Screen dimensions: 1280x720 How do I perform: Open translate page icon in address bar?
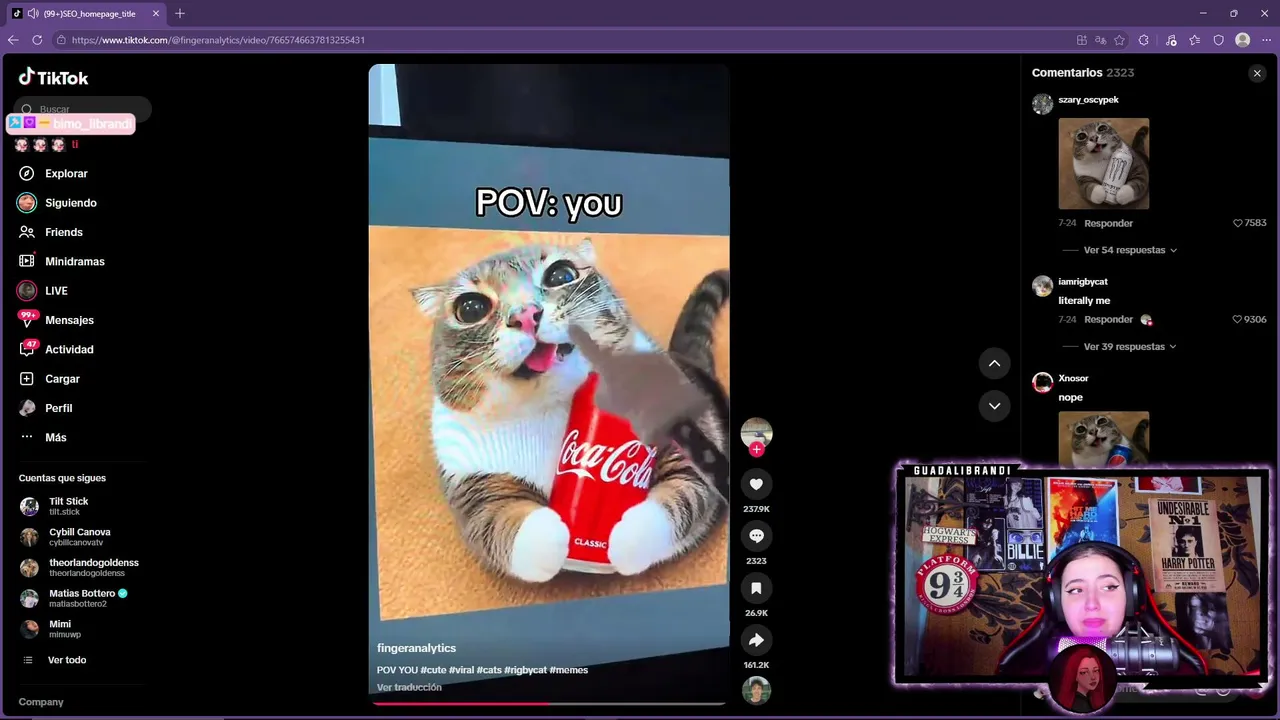click(1100, 40)
